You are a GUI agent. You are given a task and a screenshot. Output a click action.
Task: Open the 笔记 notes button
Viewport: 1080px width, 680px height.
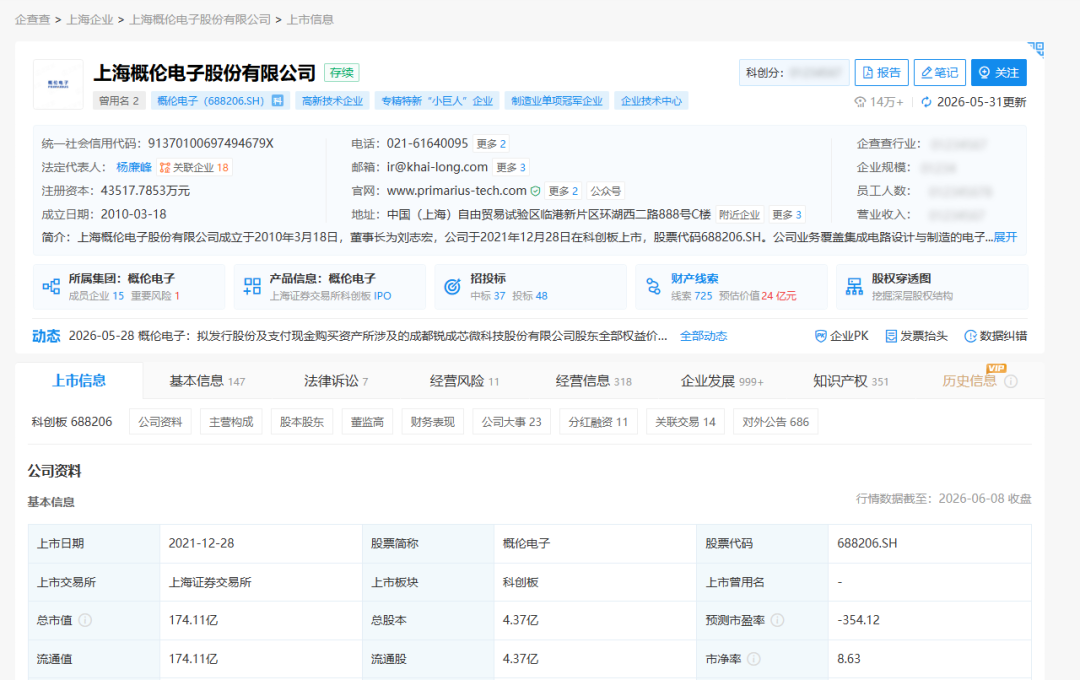(939, 72)
